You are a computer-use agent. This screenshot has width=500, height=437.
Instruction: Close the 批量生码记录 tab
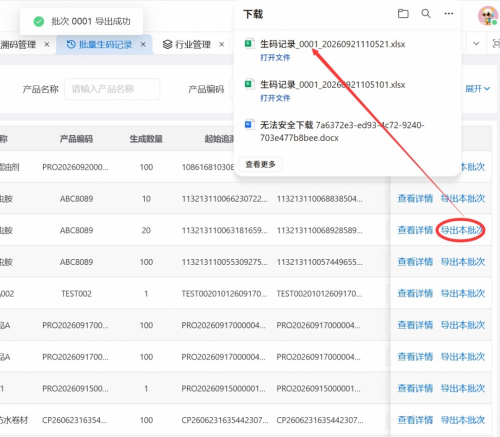pos(143,44)
